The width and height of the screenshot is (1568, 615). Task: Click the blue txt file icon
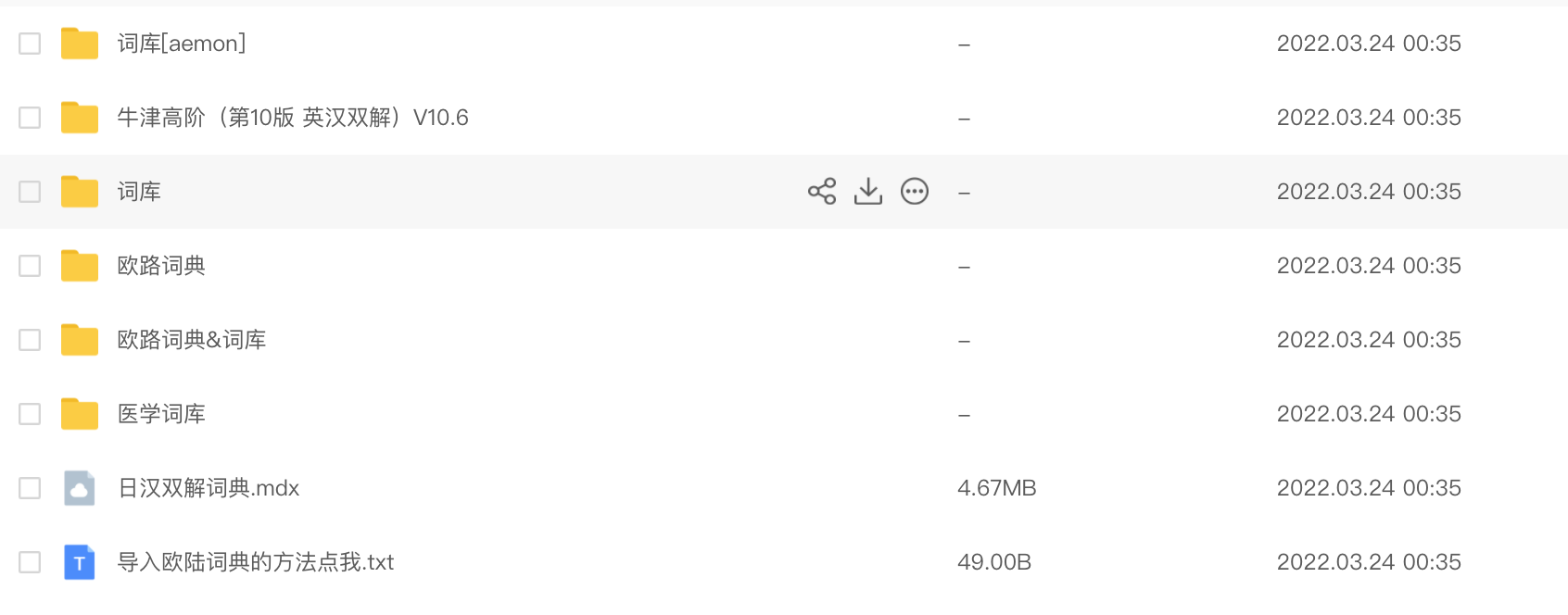tap(80, 562)
